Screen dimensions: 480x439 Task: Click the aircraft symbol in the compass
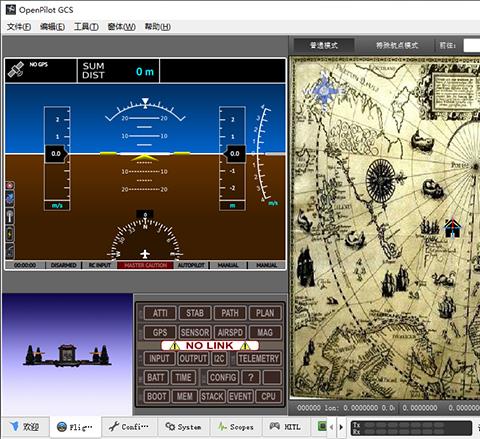(x=145, y=254)
